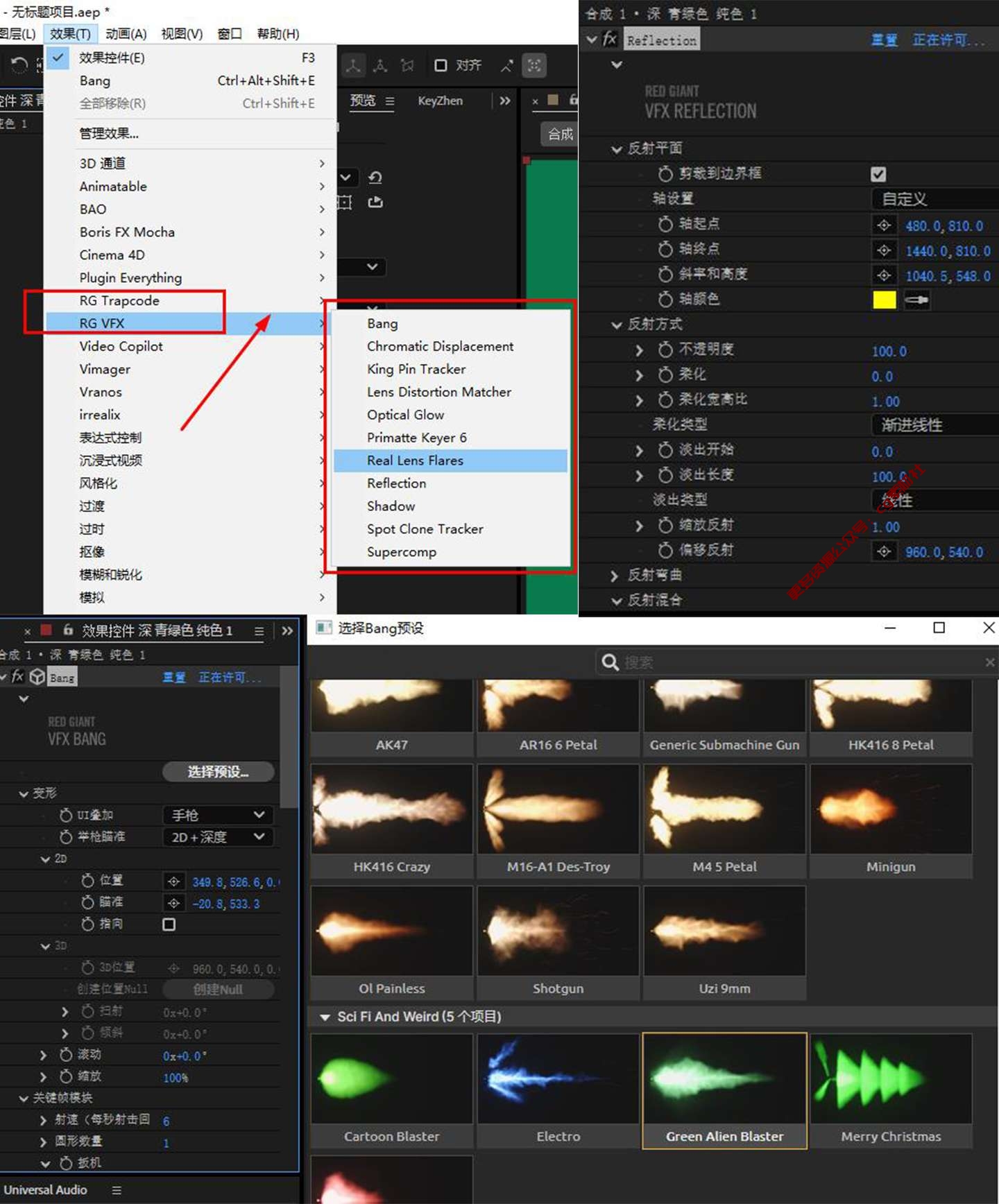Click 正在许可 link for Reflection effect
Screen dimensions: 999x1204
pos(948,40)
